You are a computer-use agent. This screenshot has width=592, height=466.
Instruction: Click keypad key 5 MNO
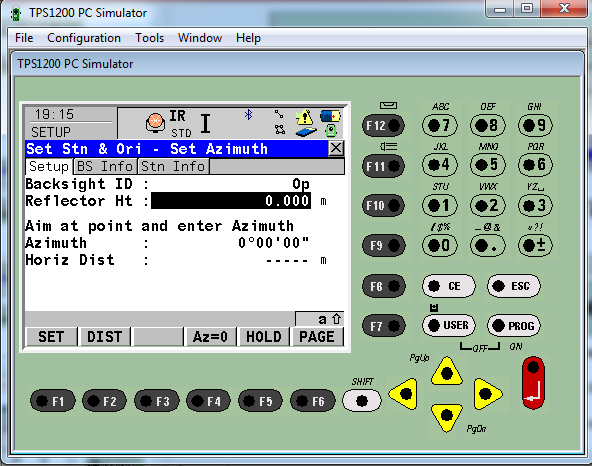click(487, 165)
